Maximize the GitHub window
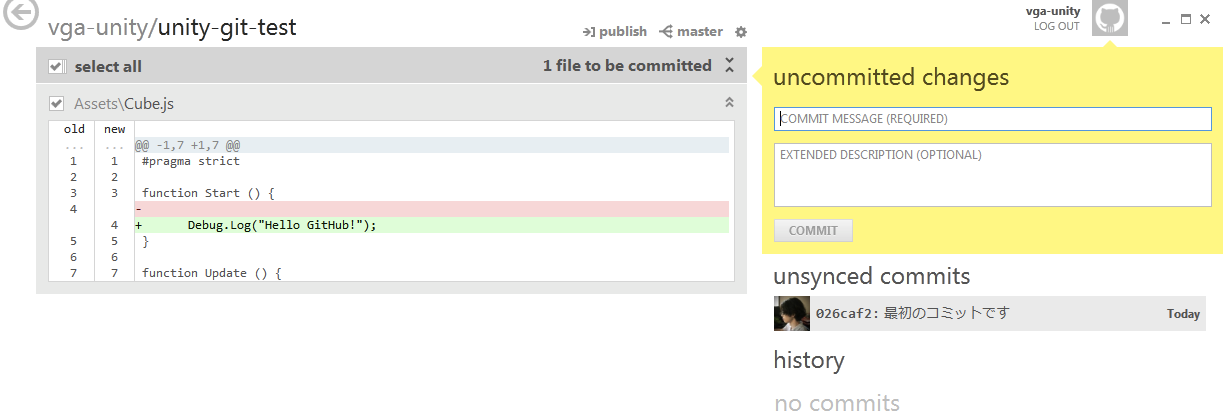Viewport: 1223px width, 420px height. coord(1186,19)
